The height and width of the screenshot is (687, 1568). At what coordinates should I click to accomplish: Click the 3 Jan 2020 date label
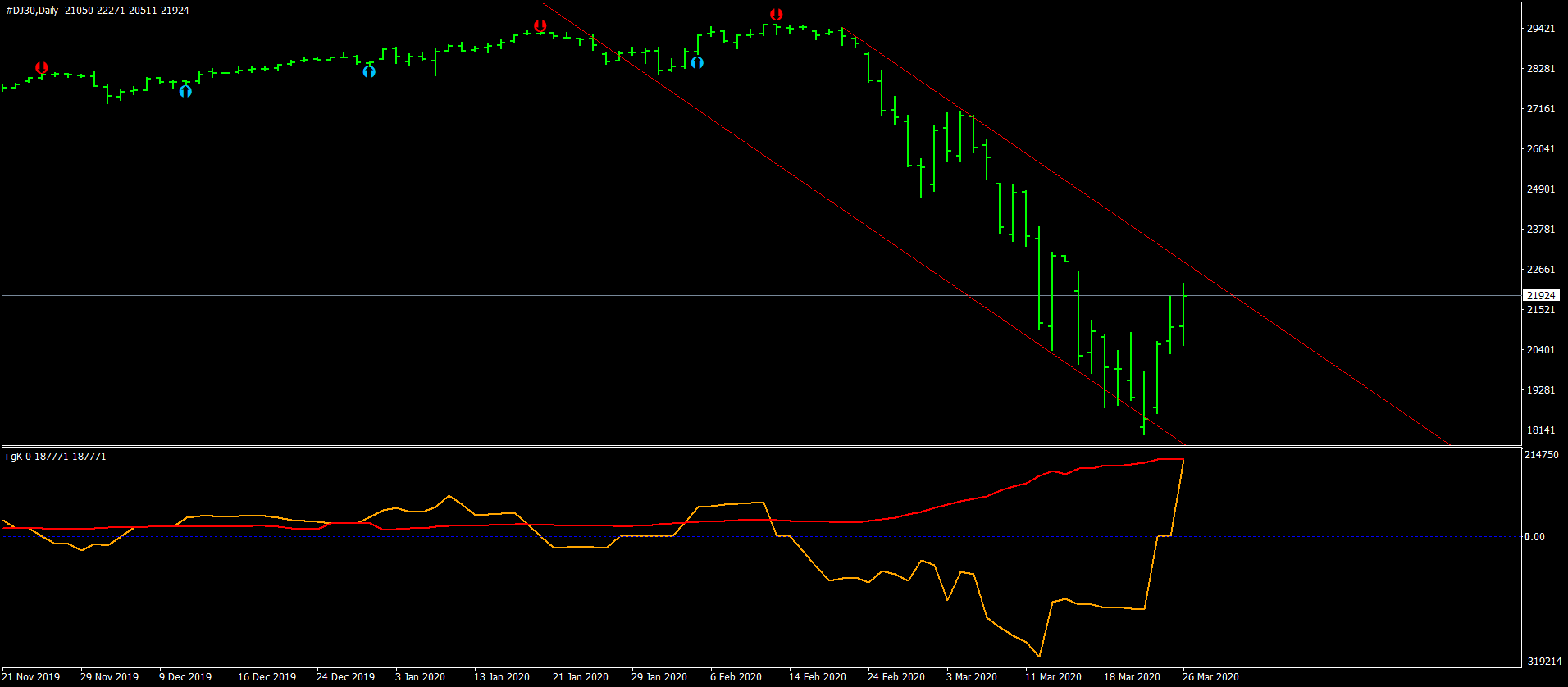(x=420, y=677)
